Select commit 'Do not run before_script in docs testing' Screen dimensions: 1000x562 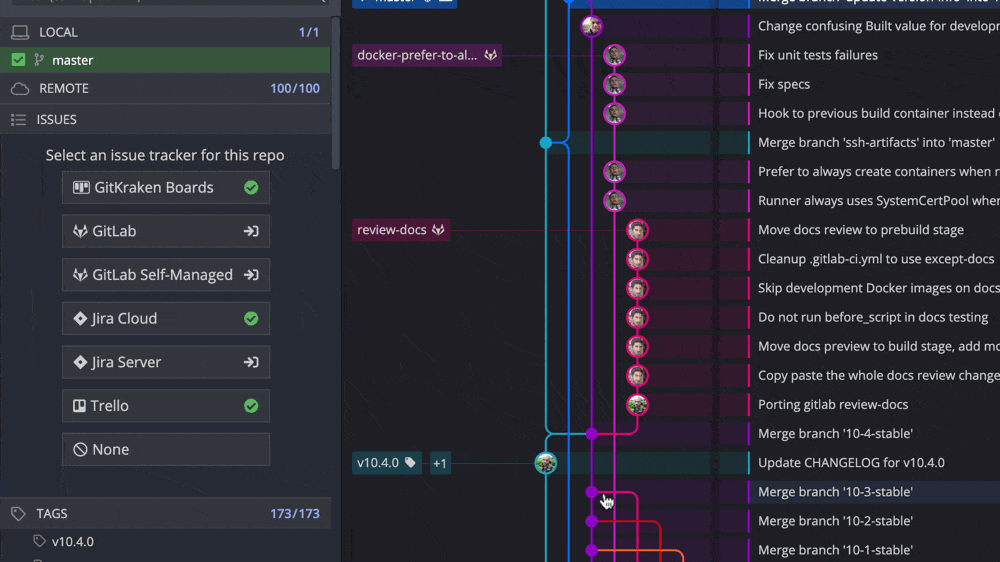872,317
